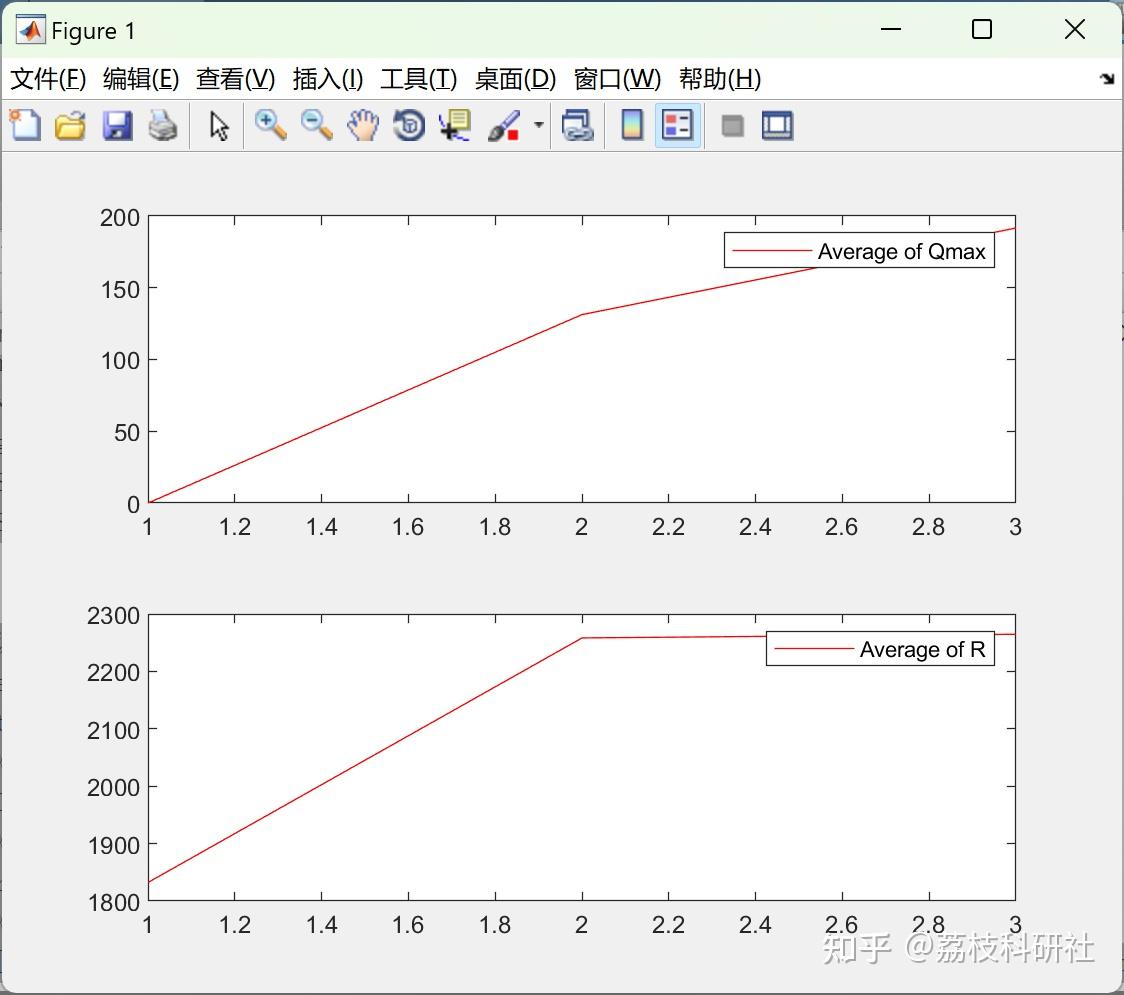Select the Brush data tool
This screenshot has width=1124, height=995.
pyautogui.click(x=505, y=125)
